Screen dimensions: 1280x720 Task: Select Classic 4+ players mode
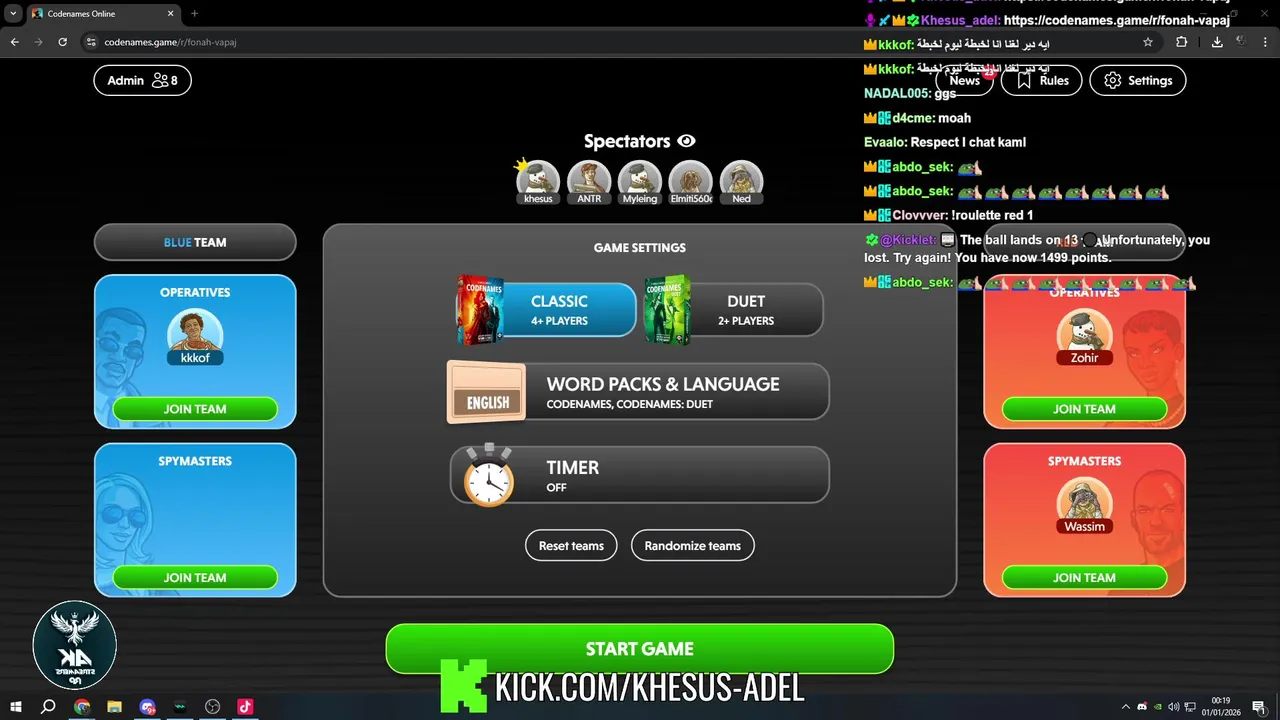546,310
